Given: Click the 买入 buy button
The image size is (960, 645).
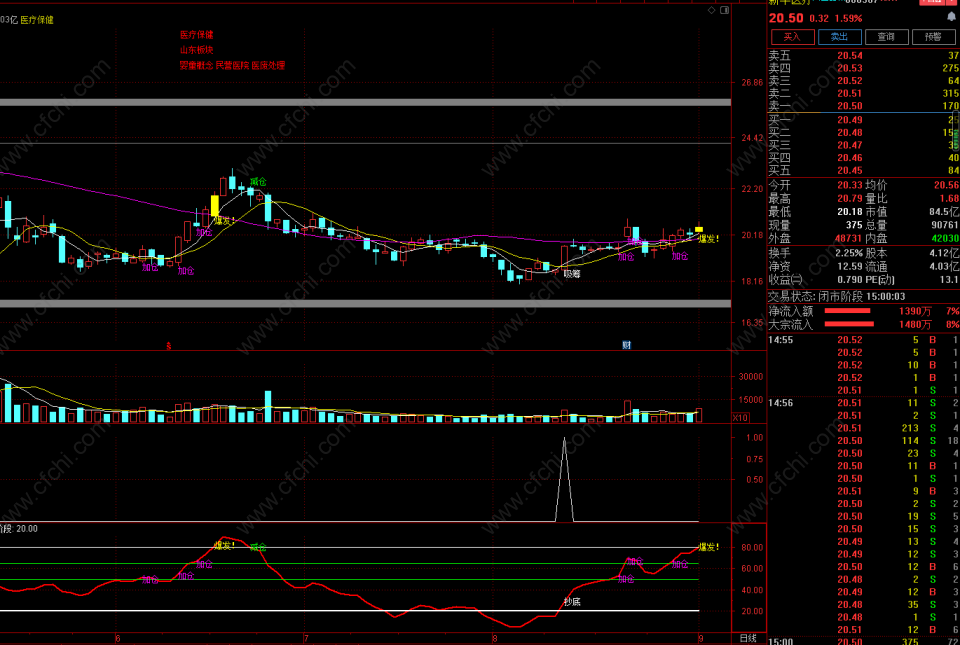Looking at the screenshot, I should [792, 37].
